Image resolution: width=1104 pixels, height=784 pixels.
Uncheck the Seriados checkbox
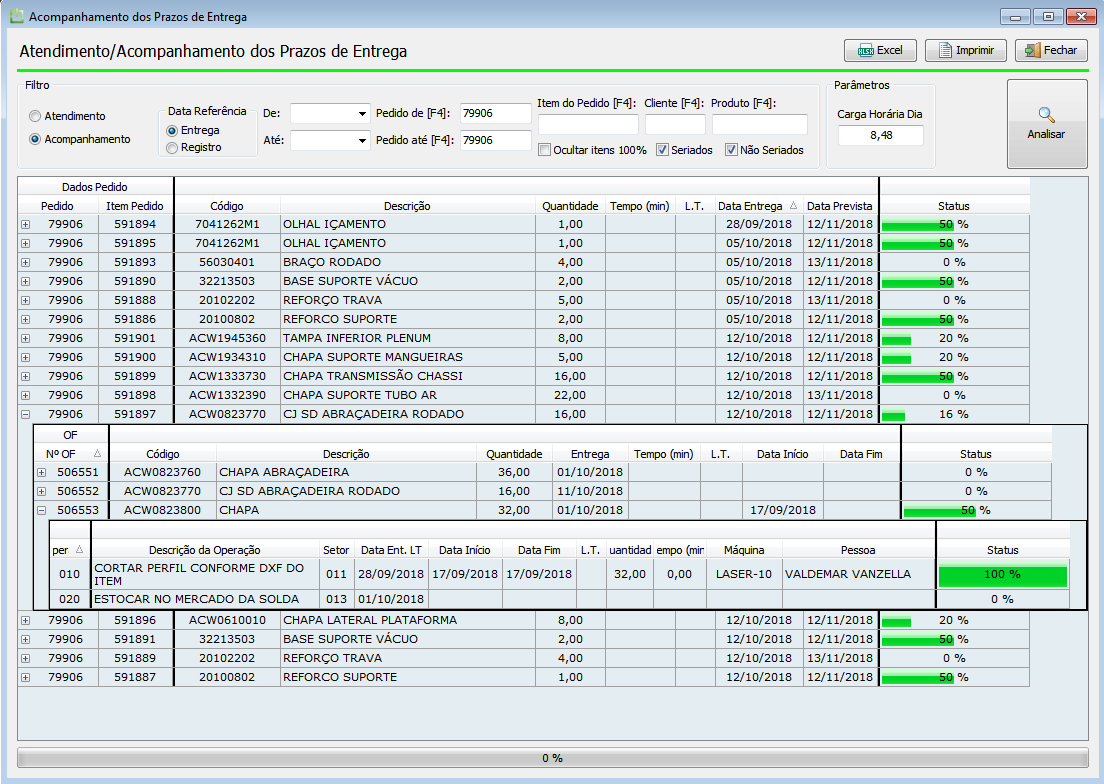tap(663, 150)
